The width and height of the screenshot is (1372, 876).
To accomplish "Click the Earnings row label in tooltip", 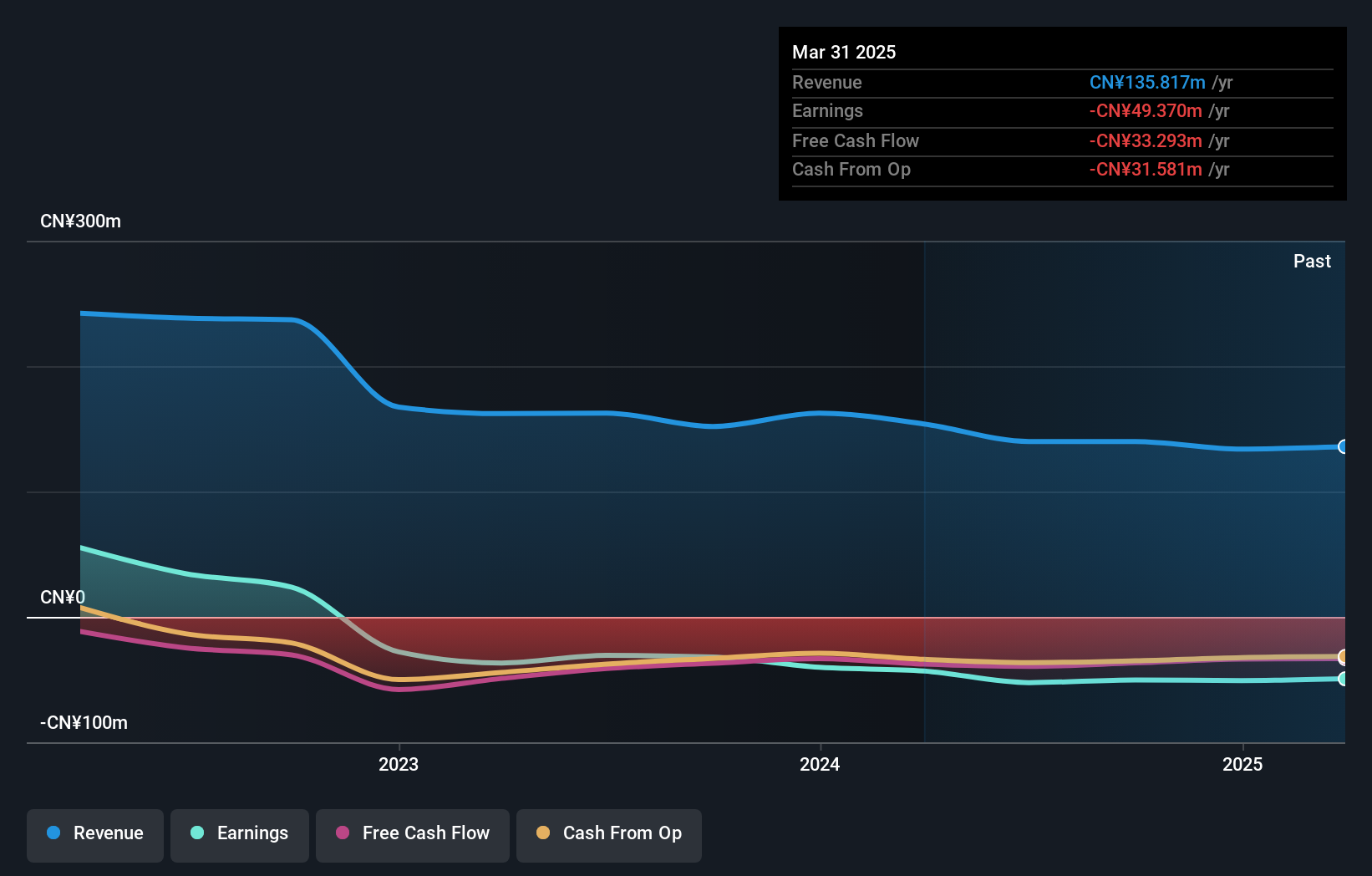I will click(827, 110).
